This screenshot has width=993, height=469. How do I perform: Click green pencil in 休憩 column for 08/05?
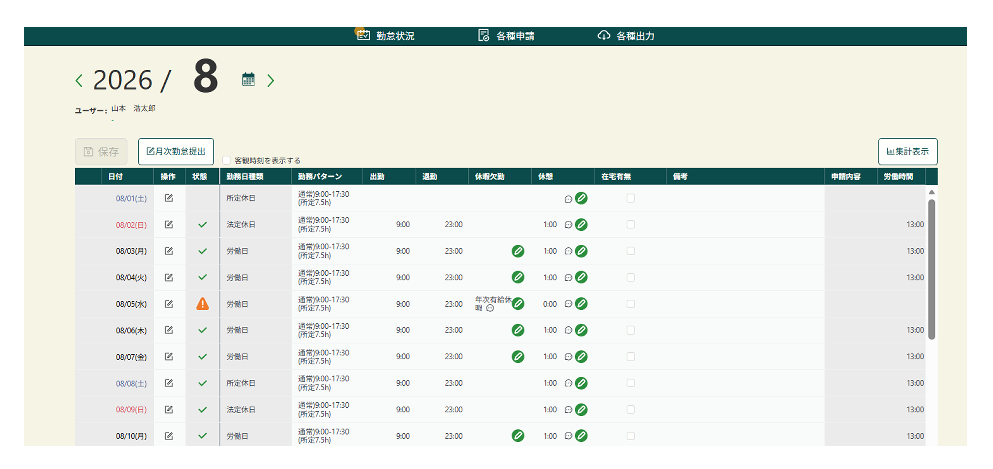pyautogui.click(x=581, y=304)
